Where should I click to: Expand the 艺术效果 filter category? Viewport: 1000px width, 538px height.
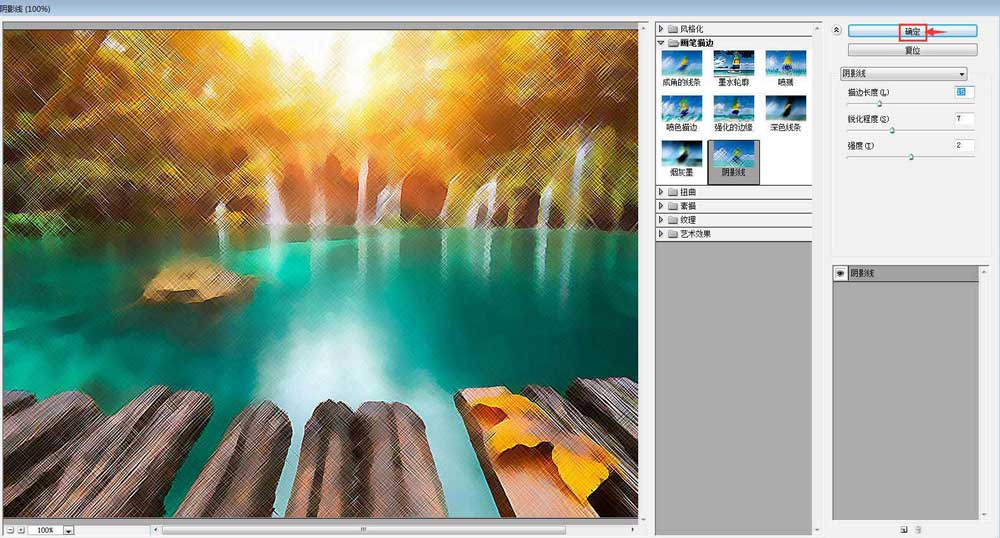(x=661, y=233)
